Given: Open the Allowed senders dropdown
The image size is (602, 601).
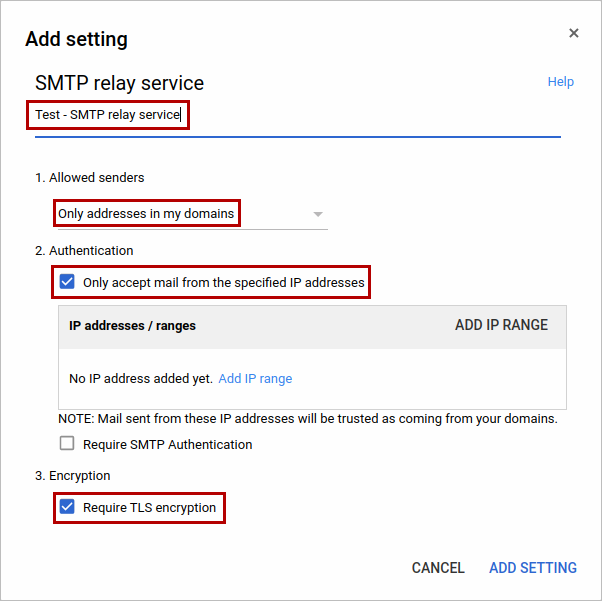Looking at the screenshot, I should (x=190, y=214).
